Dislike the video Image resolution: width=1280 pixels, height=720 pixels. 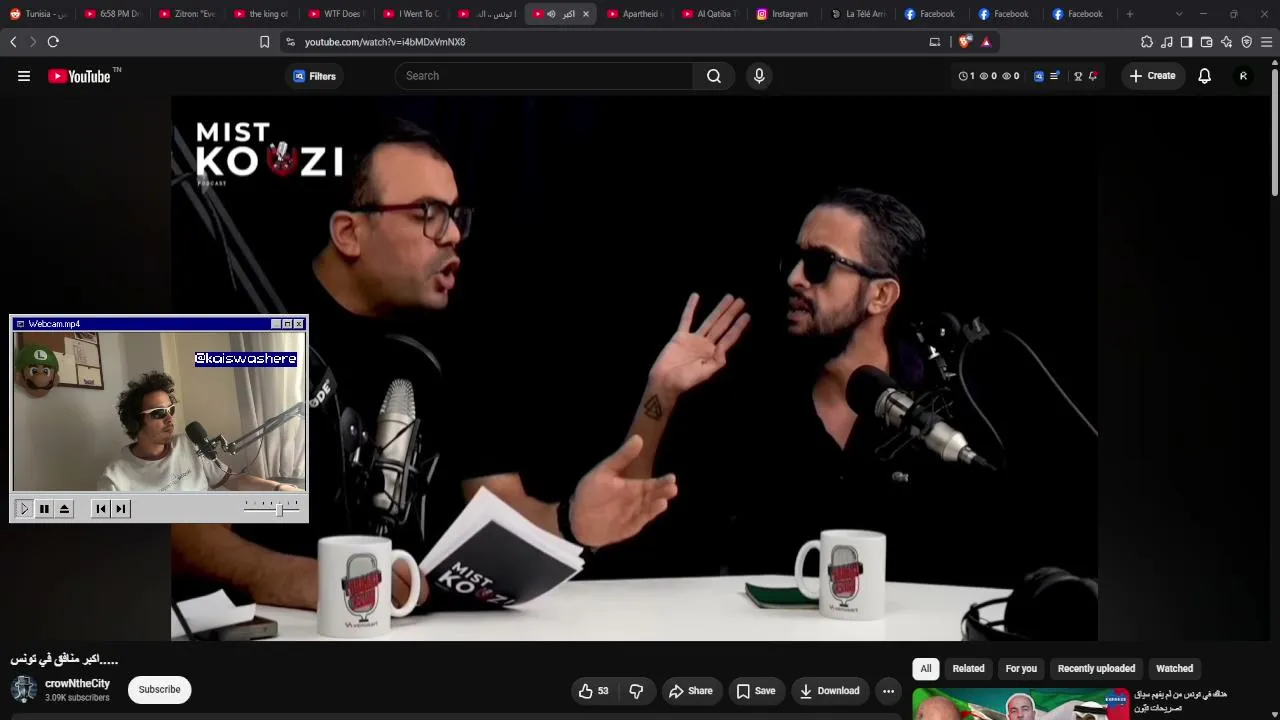click(636, 691)
